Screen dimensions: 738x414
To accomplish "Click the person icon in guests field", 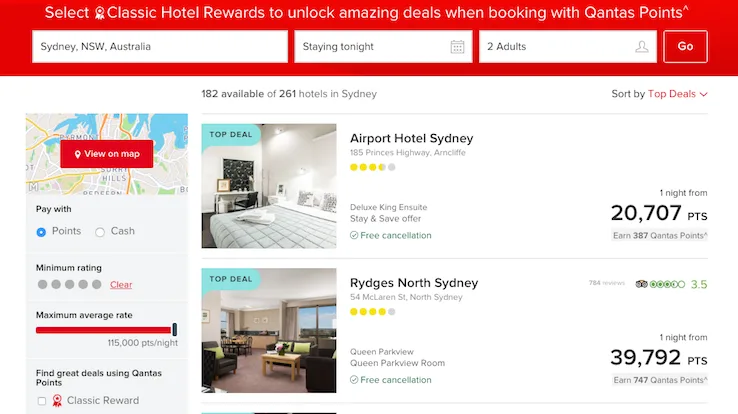I will (x=642, y=47).
